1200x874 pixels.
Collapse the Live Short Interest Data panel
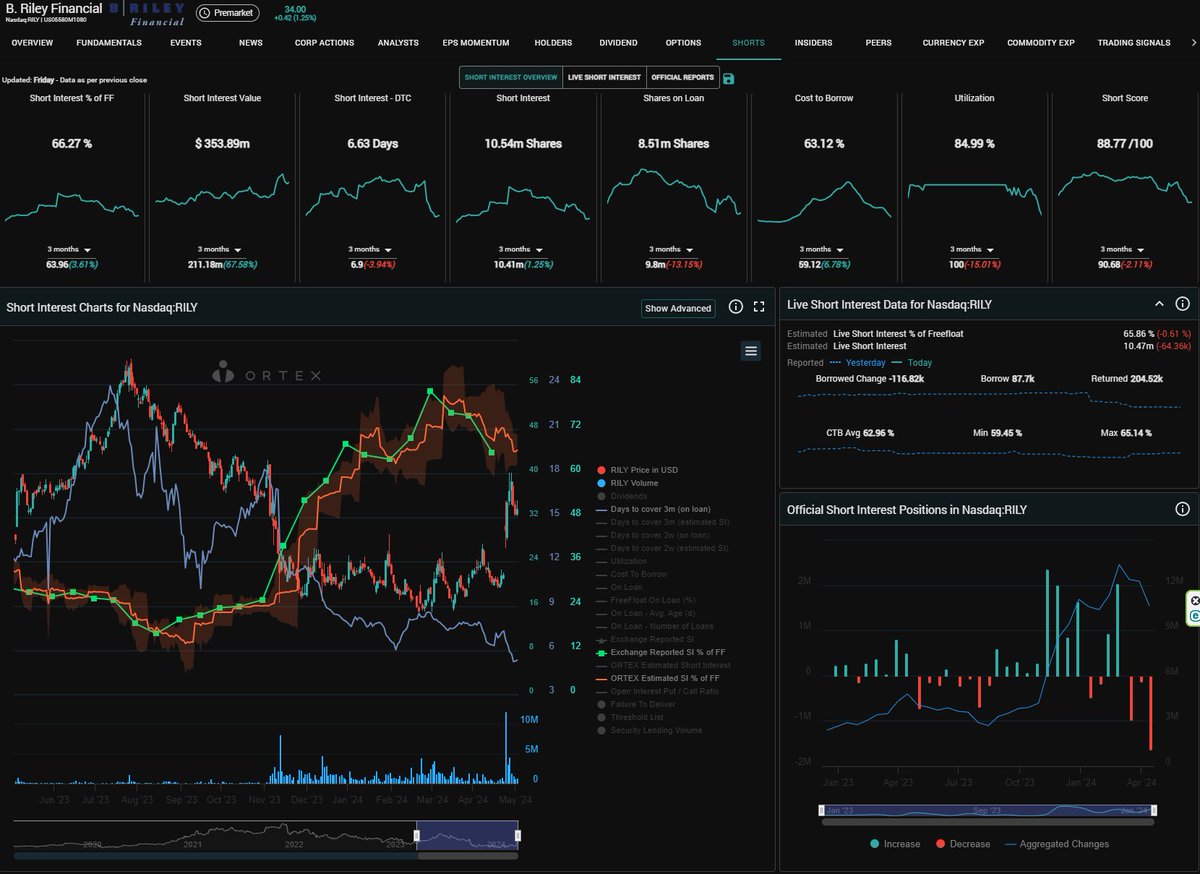(1159, 303)
